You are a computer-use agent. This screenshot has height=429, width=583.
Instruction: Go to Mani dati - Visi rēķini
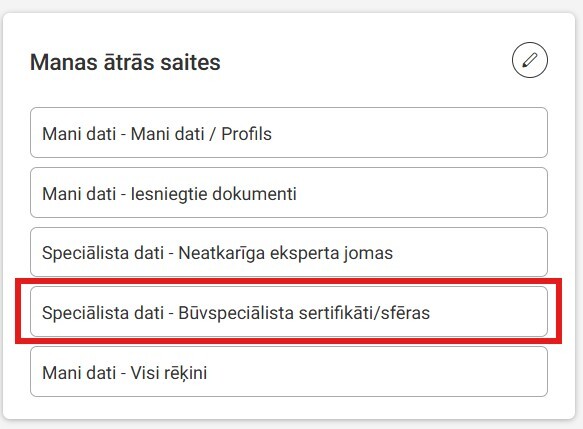coord(289,372)
